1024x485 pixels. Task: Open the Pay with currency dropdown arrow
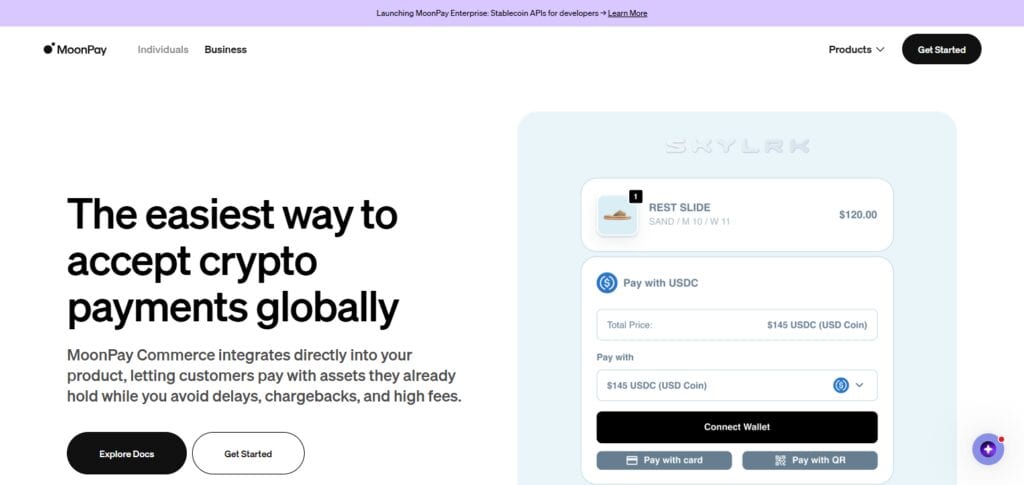[859, 385]
